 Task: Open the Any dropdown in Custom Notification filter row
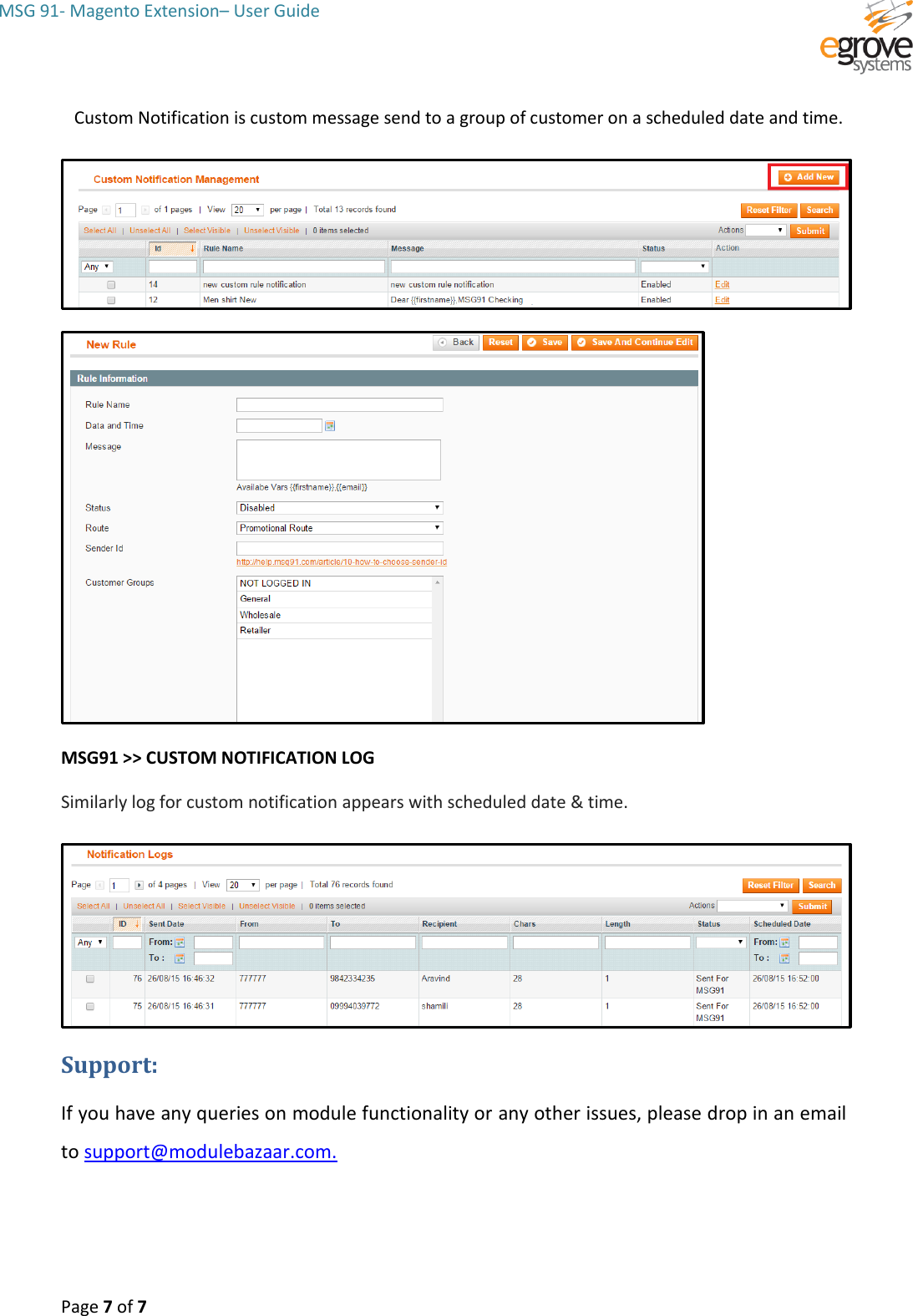(x=96, y=267)
